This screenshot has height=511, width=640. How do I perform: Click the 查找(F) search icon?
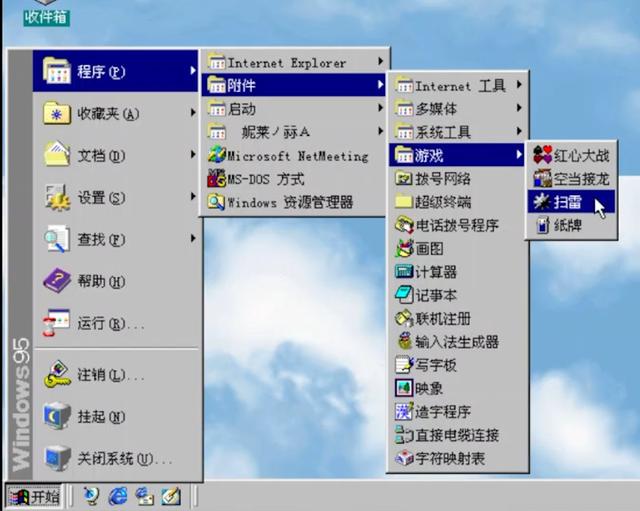(x=57, y=239)
